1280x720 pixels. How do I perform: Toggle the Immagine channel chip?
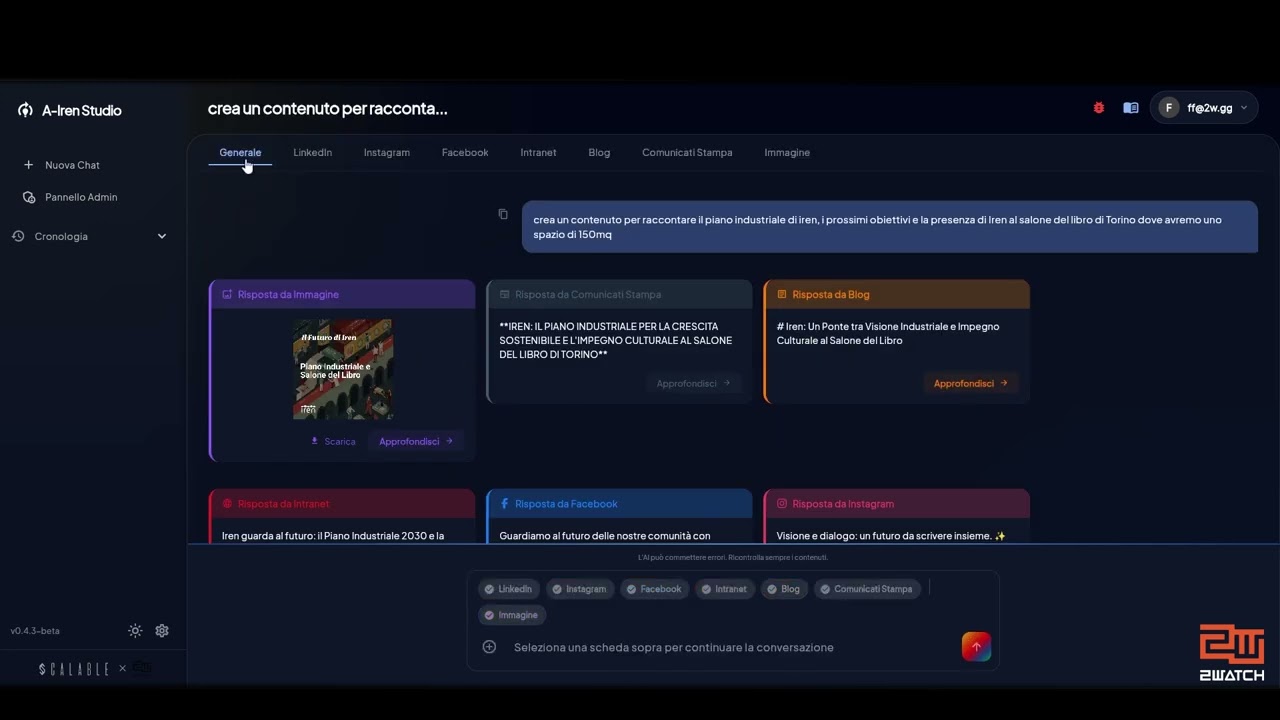click(511, 615)
